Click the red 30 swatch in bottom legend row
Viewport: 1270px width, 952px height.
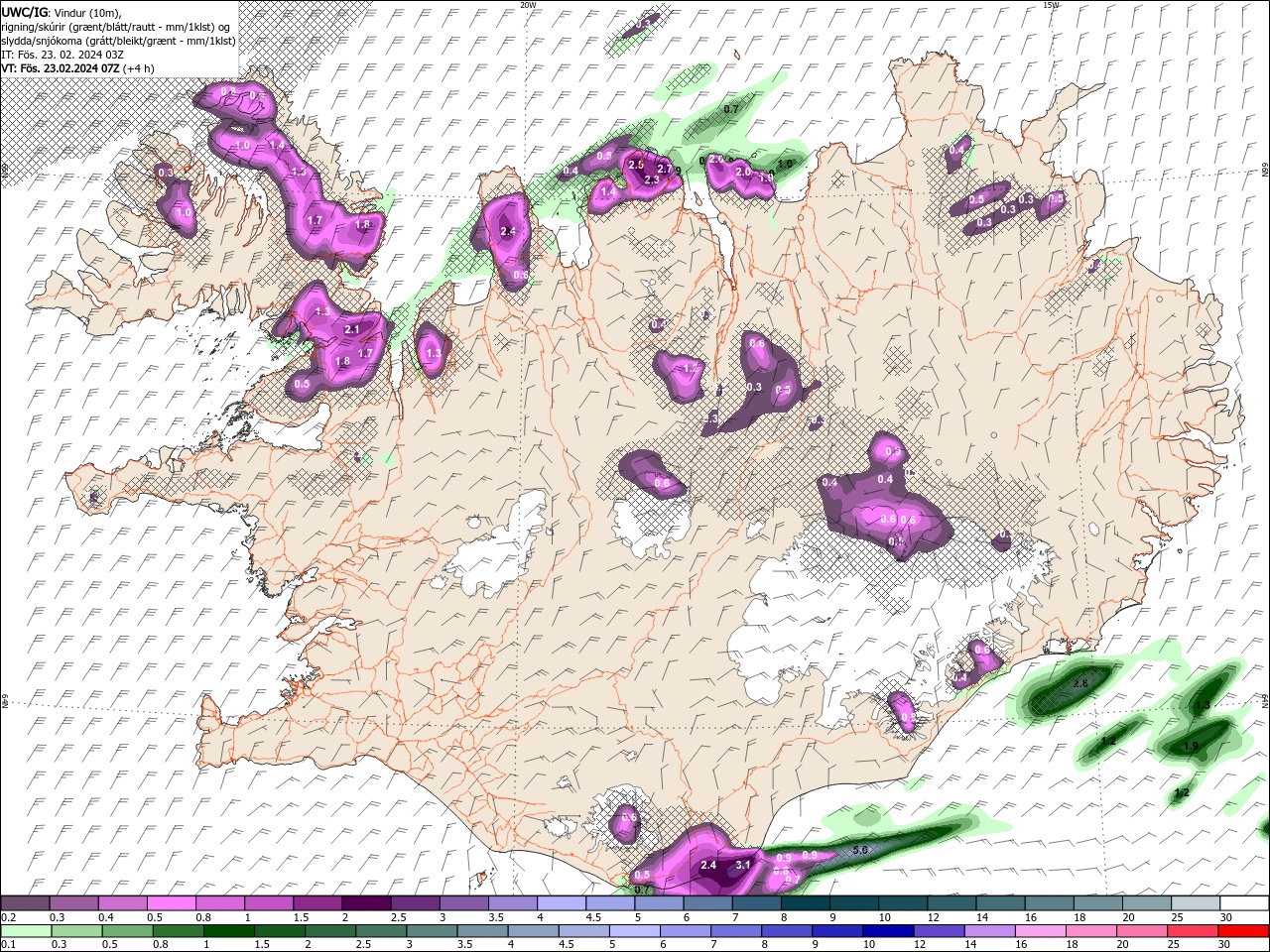(x=1243, y=931)
